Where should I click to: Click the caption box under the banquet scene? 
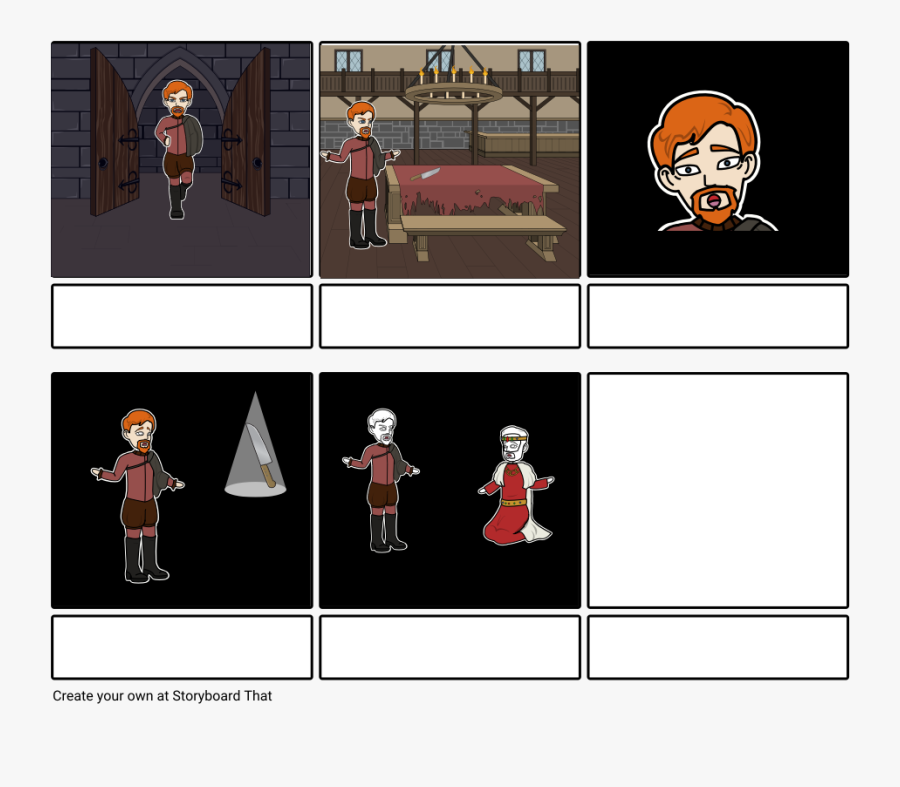point(448,315)
